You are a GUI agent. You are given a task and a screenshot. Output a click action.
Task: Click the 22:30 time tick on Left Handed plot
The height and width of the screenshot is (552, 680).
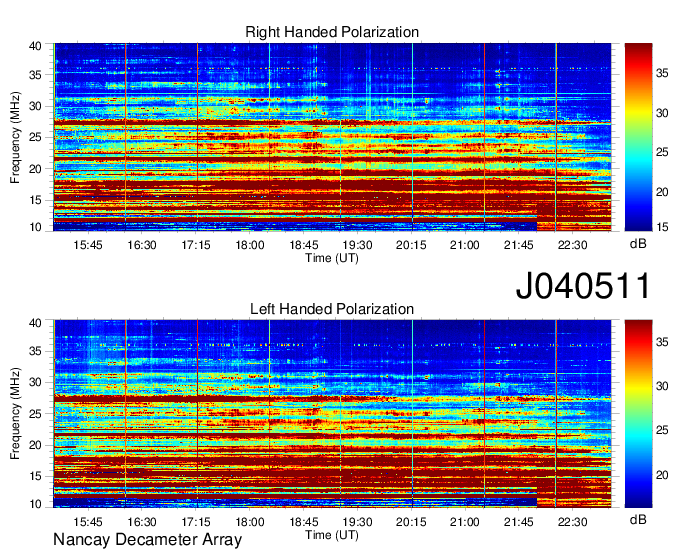pyautogui.click(x=572, y=522)
